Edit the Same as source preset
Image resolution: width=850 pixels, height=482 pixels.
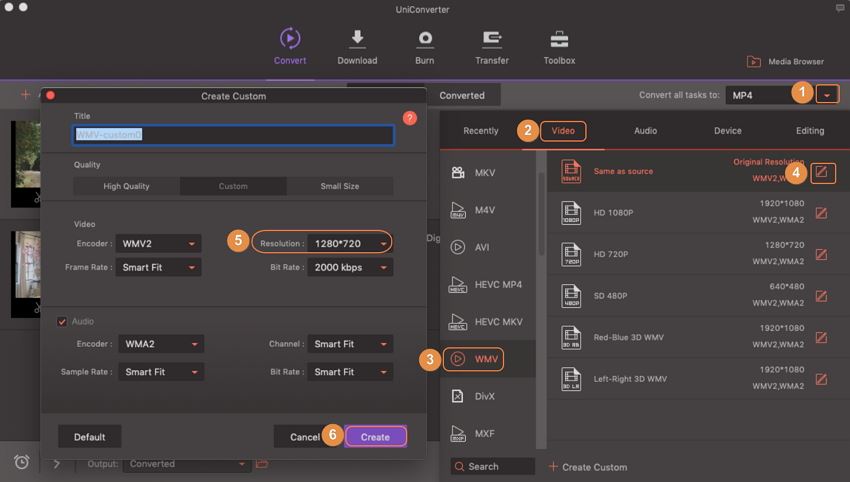[822, 172]
